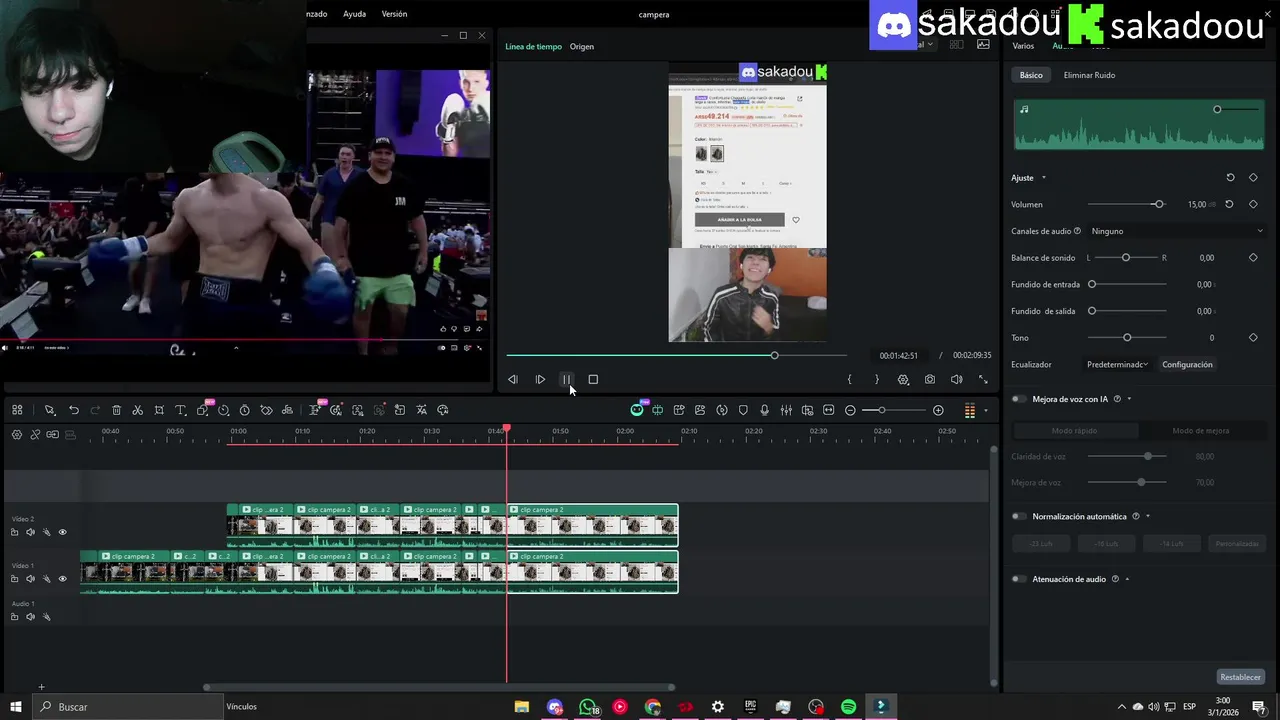Switch to the Varios properties tab
This screenshot has width=1280, height=720.
1023,46
